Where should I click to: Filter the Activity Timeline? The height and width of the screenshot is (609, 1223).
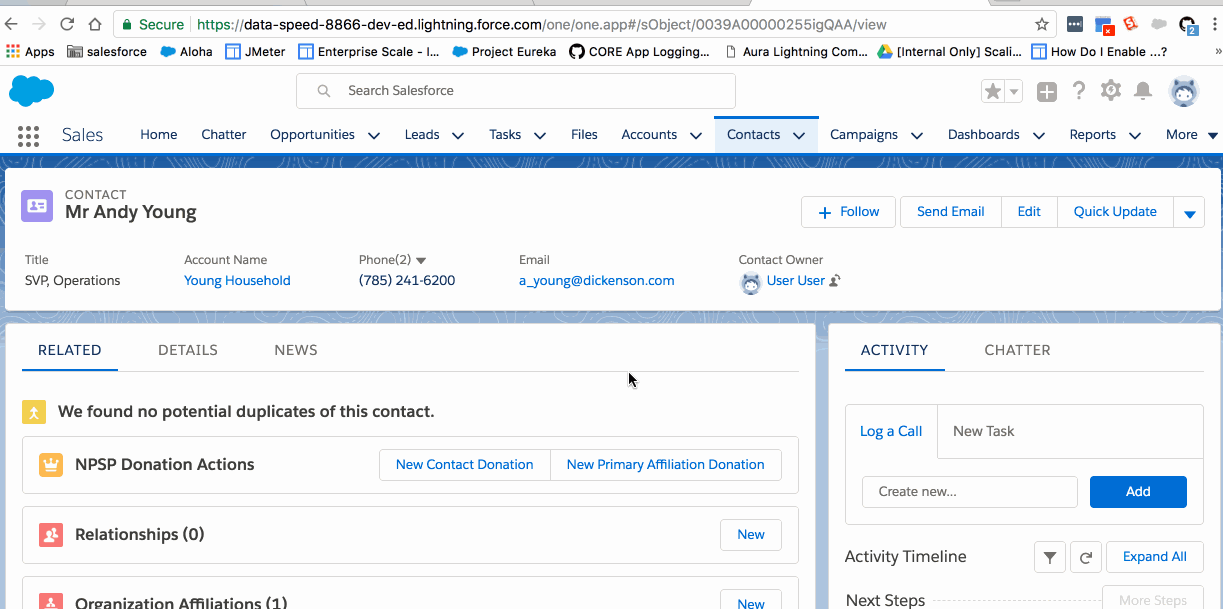pyautogui.click(x=1049, y=557)
